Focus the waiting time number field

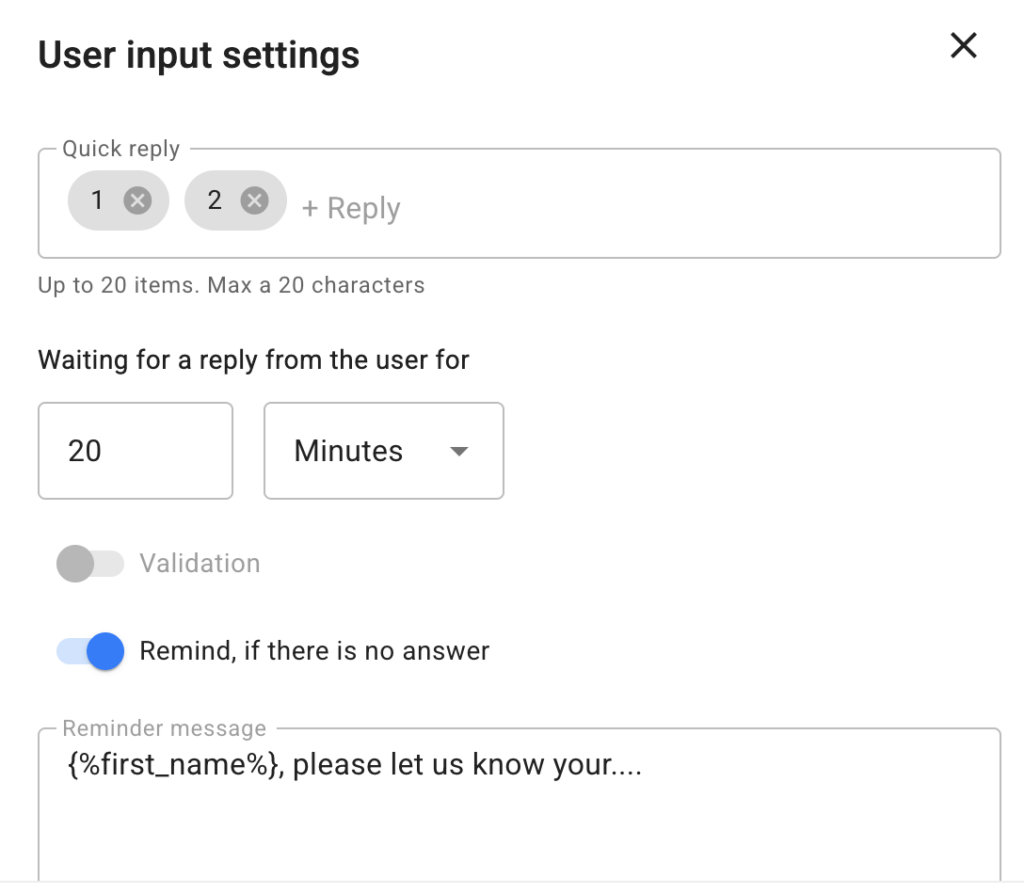click(x=135, y=451)
